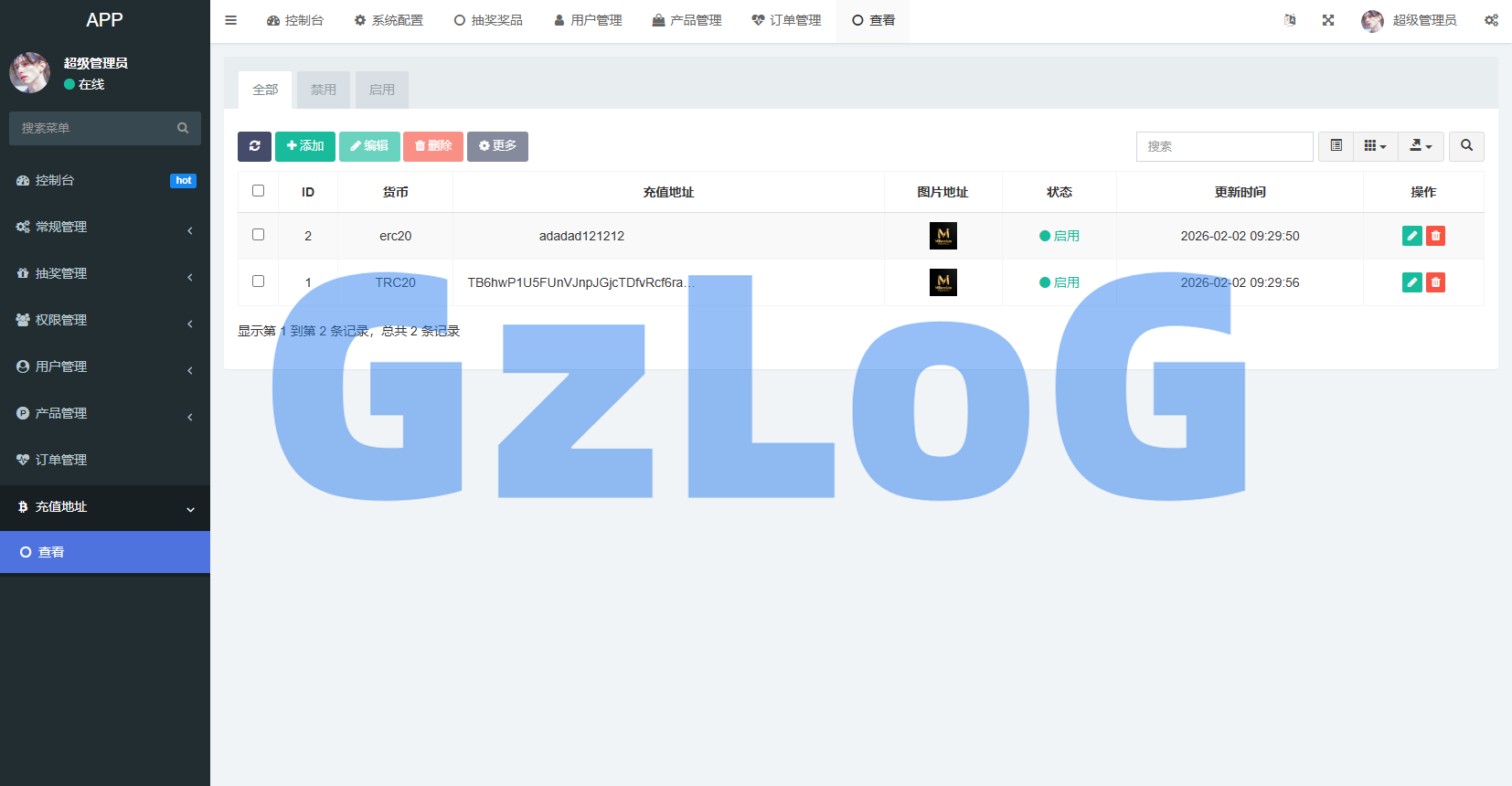Viewport: 1512px width, 786px height.
Task: Enter fullscreen using the expand icon
Action: click(x=1328, y=20)
